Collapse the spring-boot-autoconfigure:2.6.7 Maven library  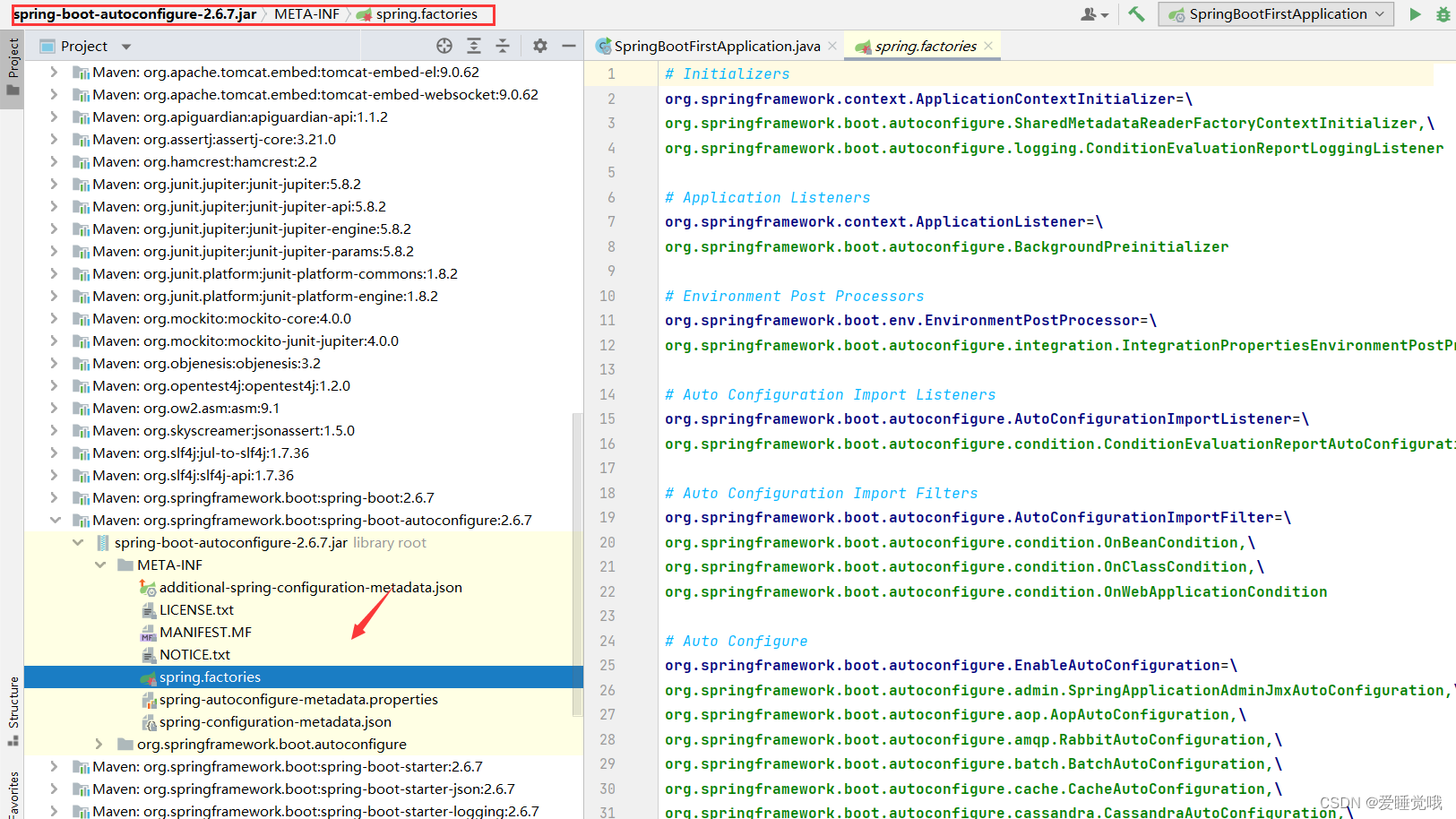pos(55,520)
